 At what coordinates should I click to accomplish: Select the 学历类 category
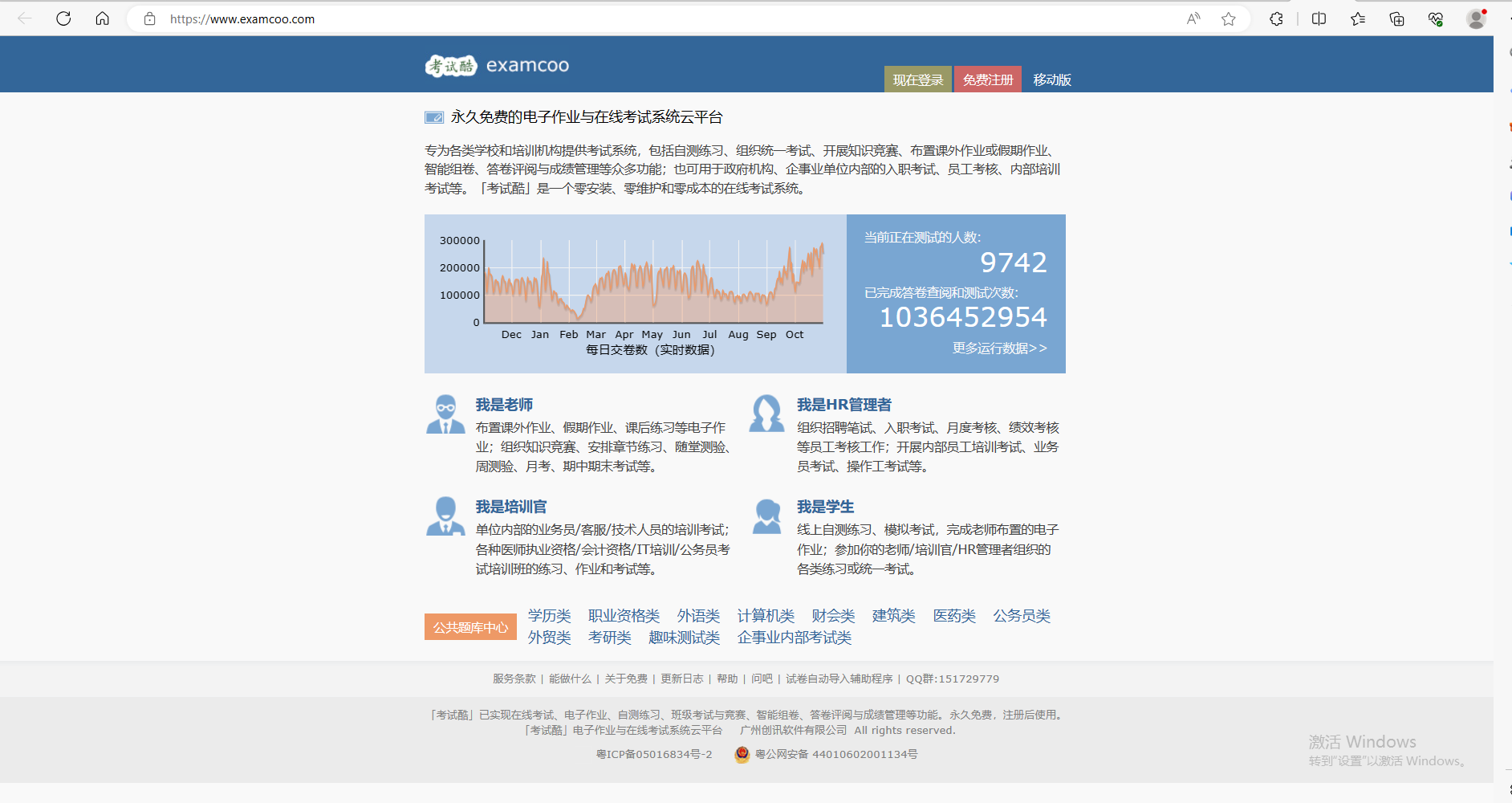pyautogui.click(x=550, y=616)
